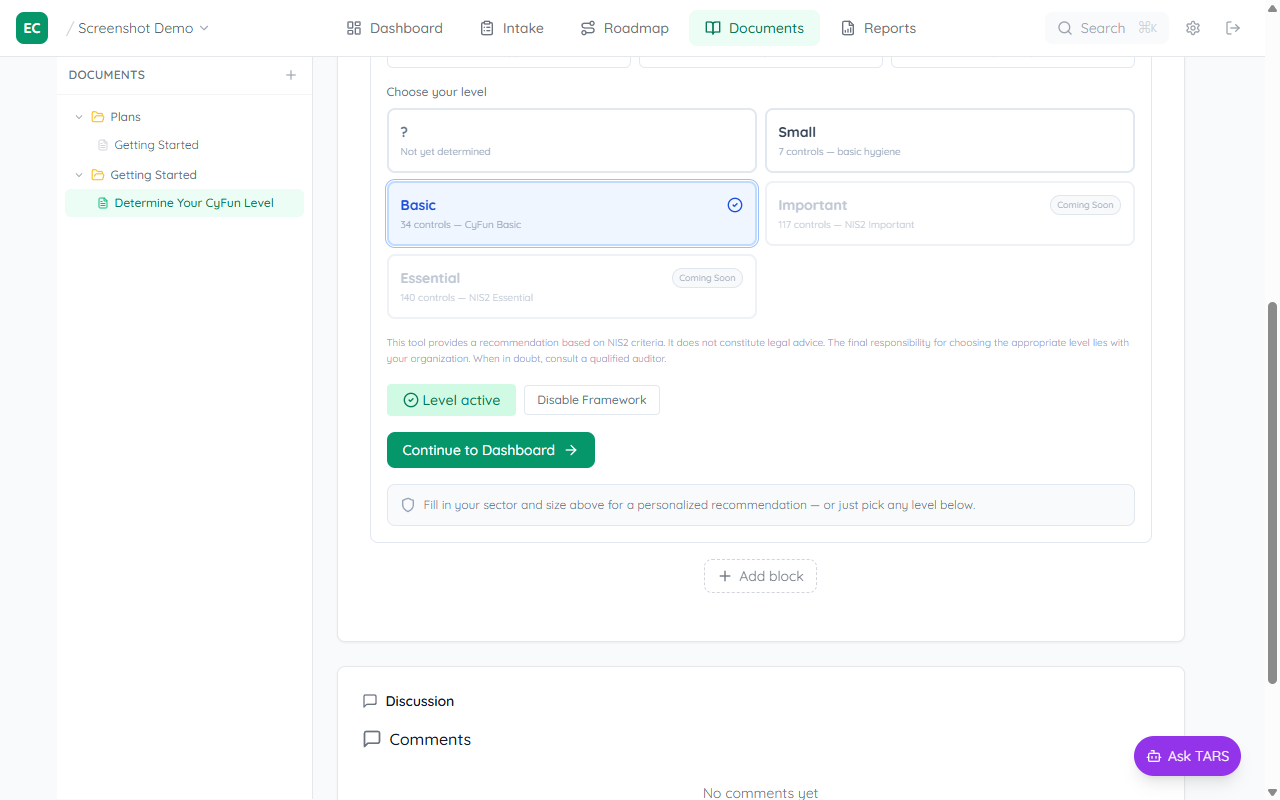Click the shield icon in the recommendation banner
This screenshot has height=800, width=1280.
coord(407,504)
